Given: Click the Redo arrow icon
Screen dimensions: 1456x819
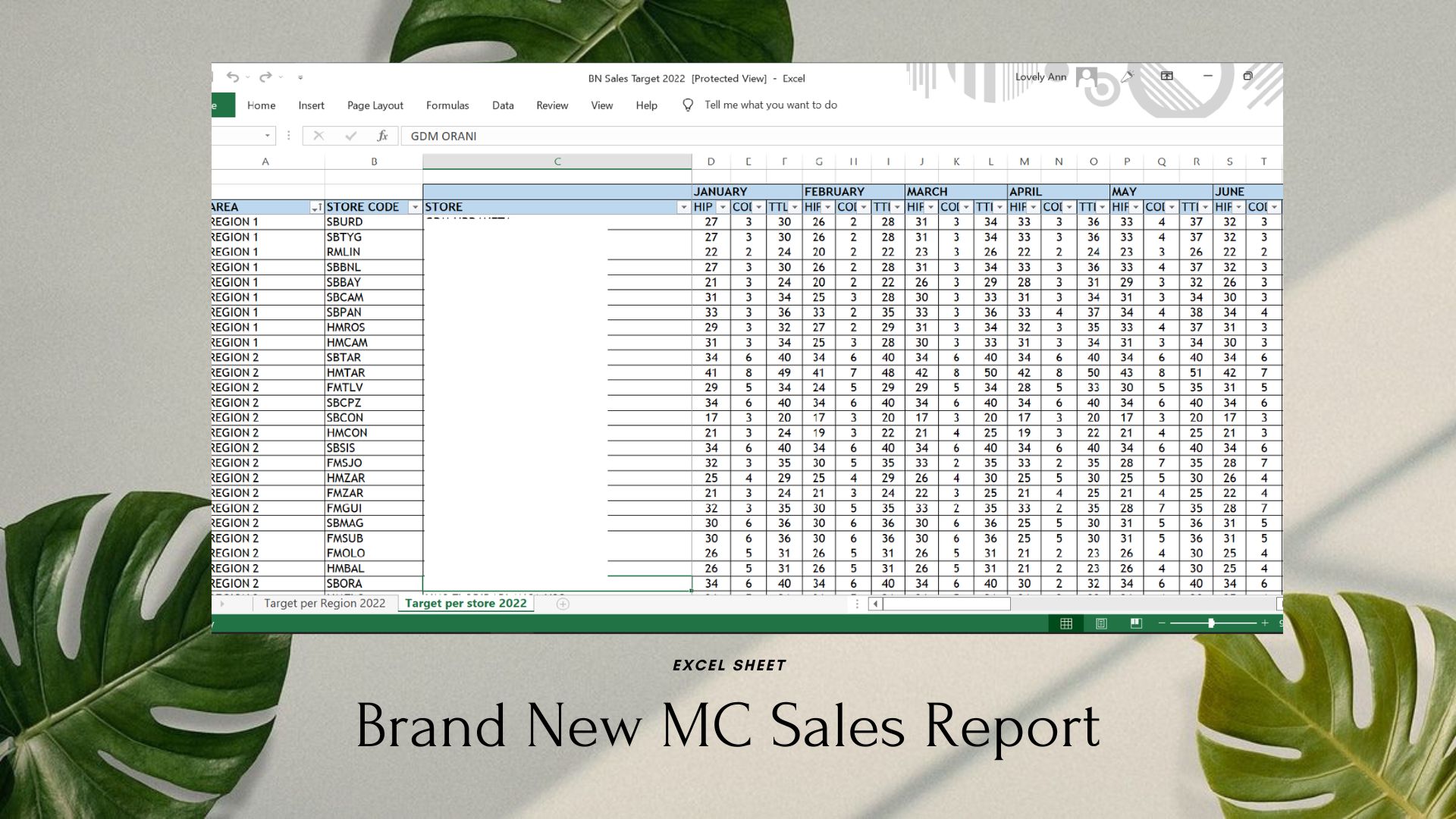Looking at the screenshot, I should 265,77.
